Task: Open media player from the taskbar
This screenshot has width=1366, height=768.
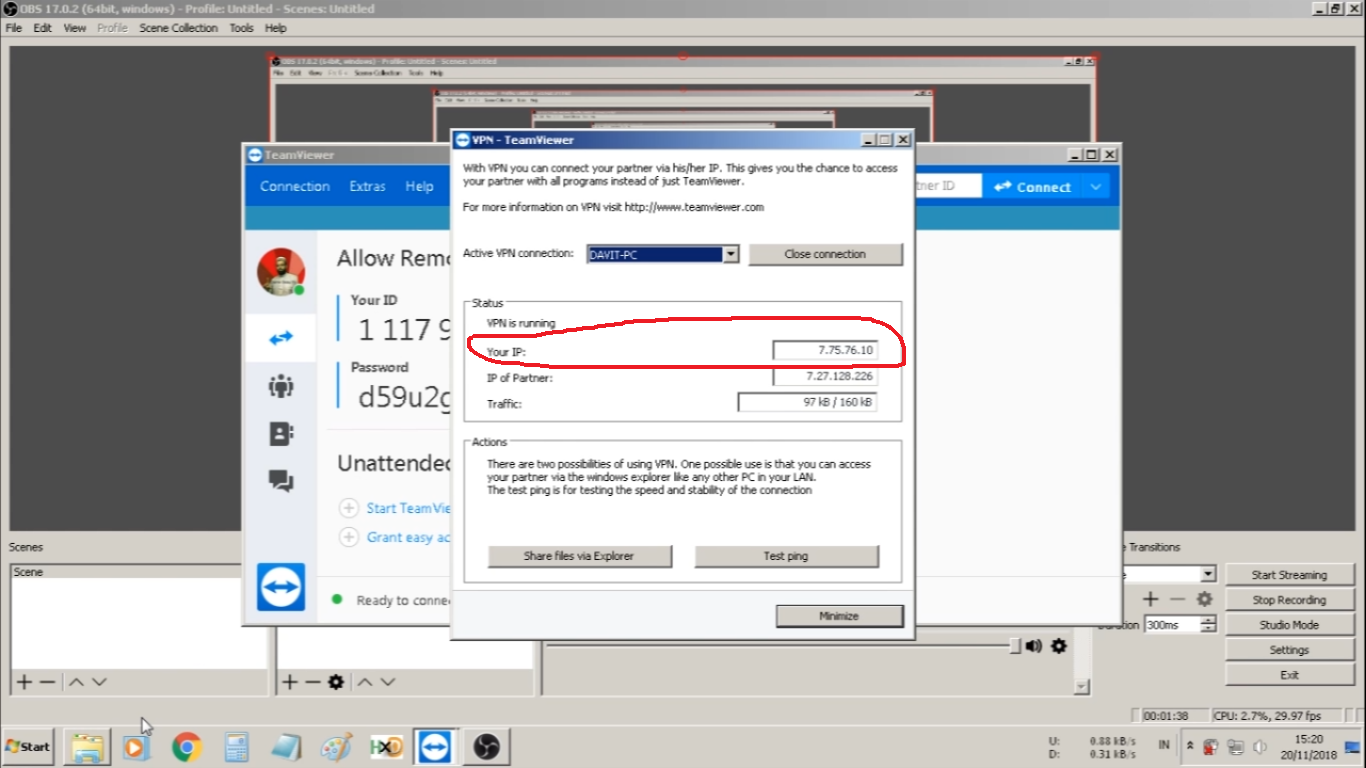Action: tap(136, 747)
